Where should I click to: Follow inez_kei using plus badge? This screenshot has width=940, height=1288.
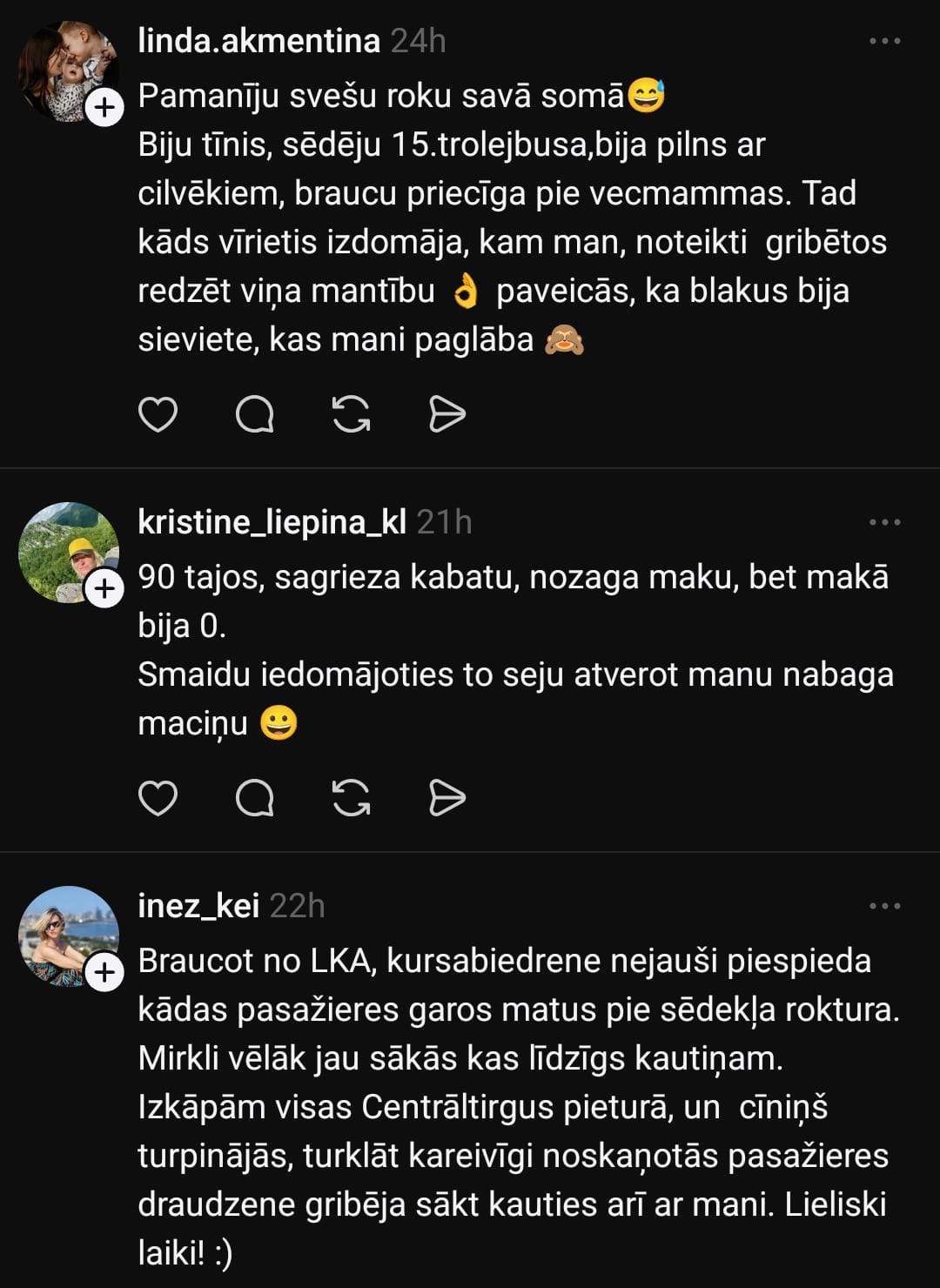pos(104,972)
